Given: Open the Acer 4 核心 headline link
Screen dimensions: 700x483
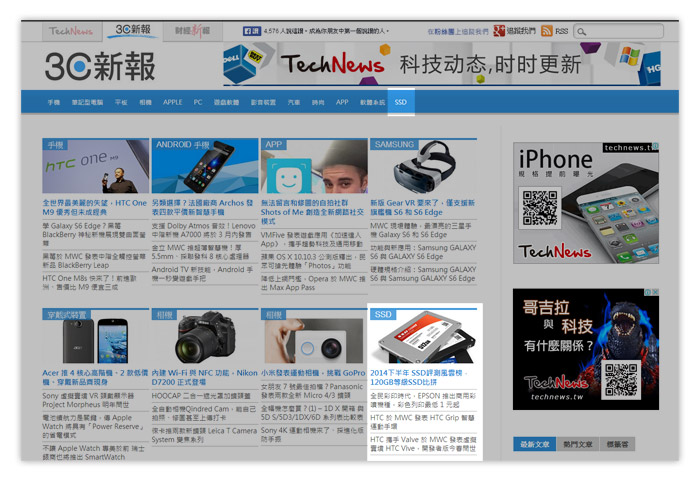Looking at the screenshot, I should (95, 378).
